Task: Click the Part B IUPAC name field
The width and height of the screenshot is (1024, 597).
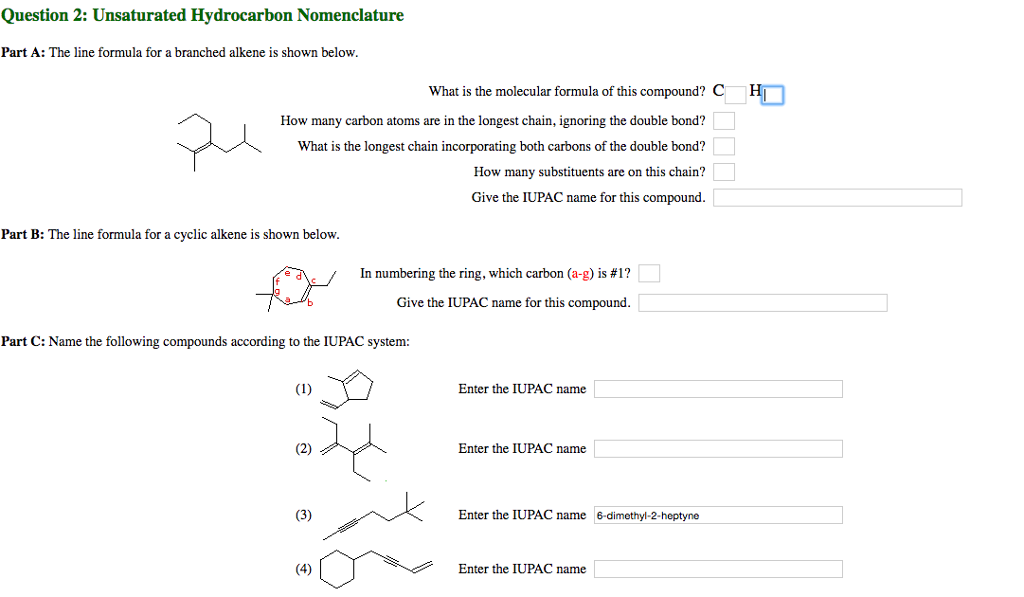Action: 762,302
